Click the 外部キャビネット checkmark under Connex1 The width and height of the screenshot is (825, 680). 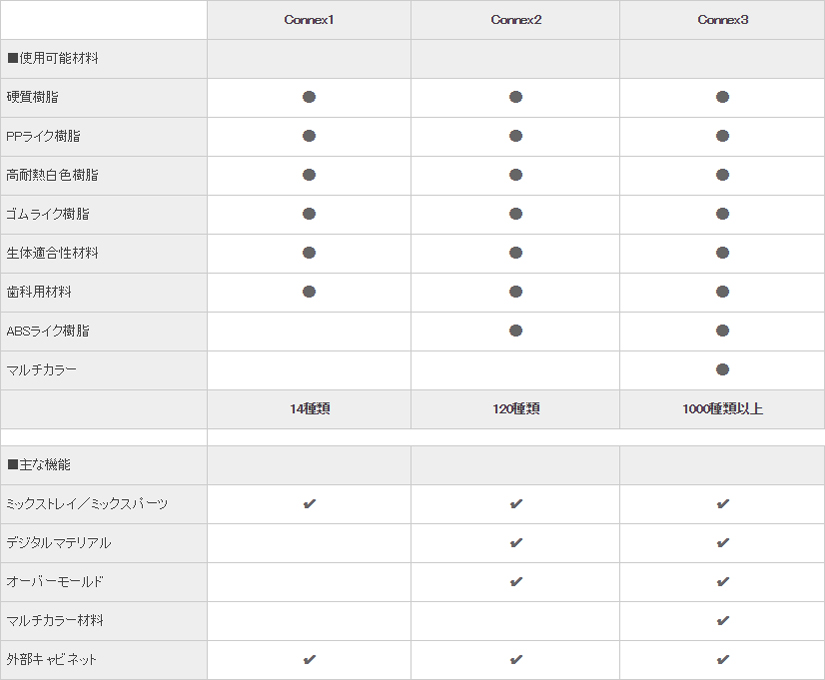[309, 659]
